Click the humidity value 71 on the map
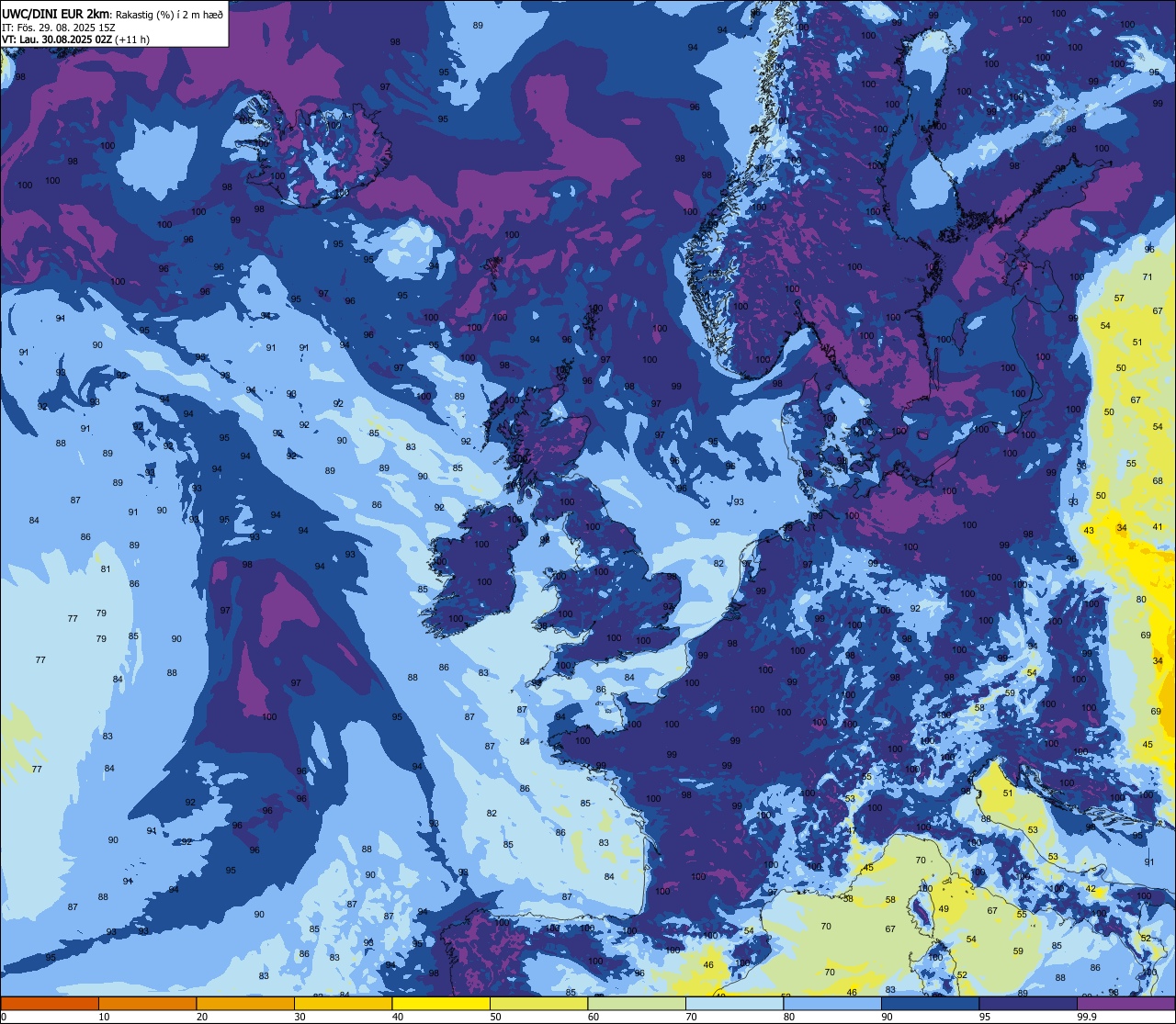Image resolution: width=1176 pixels, height=1024 pixels. pyautogui.click(x=1147, y=276)
